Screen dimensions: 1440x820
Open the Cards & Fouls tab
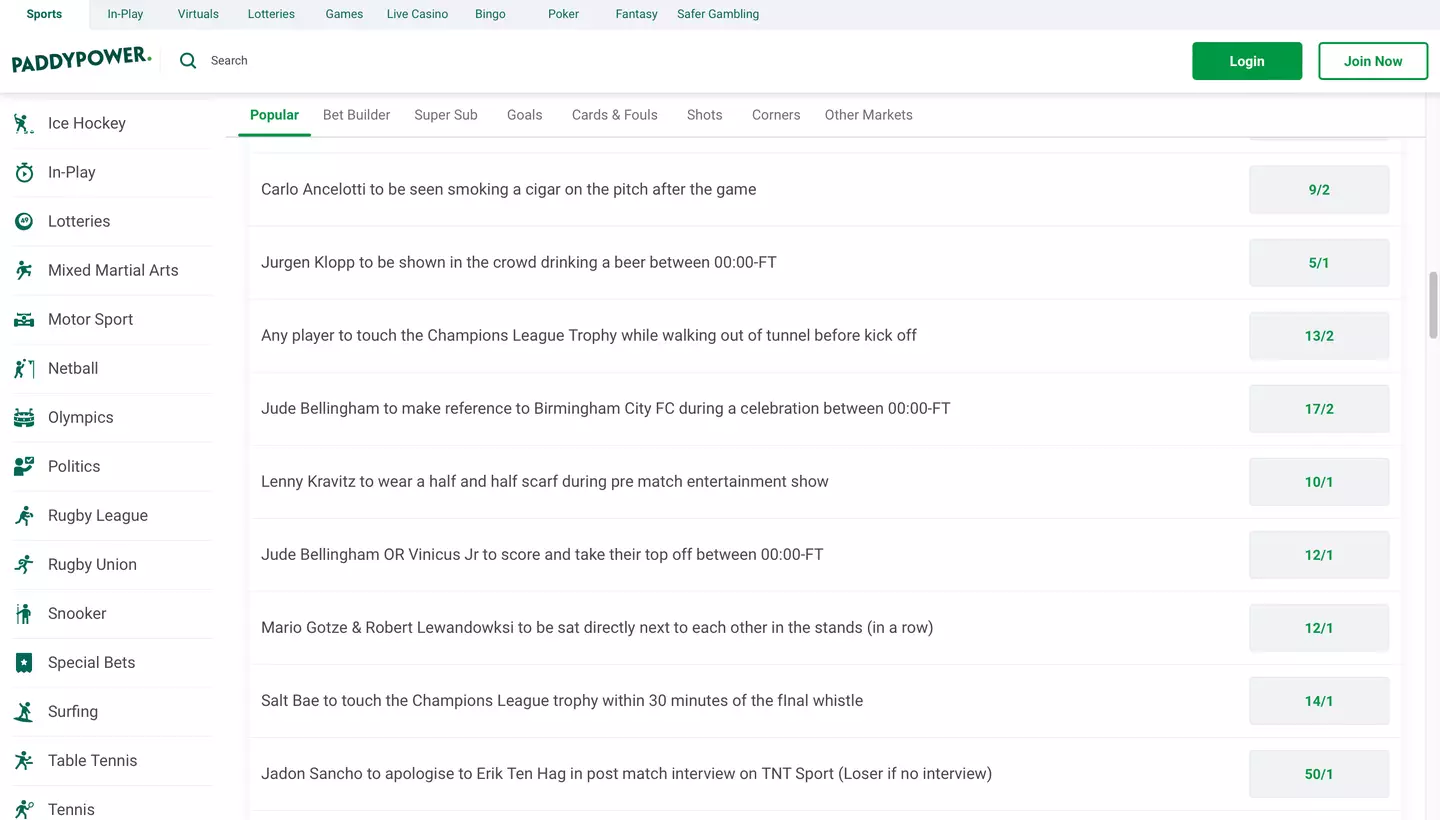coord(614,115)
